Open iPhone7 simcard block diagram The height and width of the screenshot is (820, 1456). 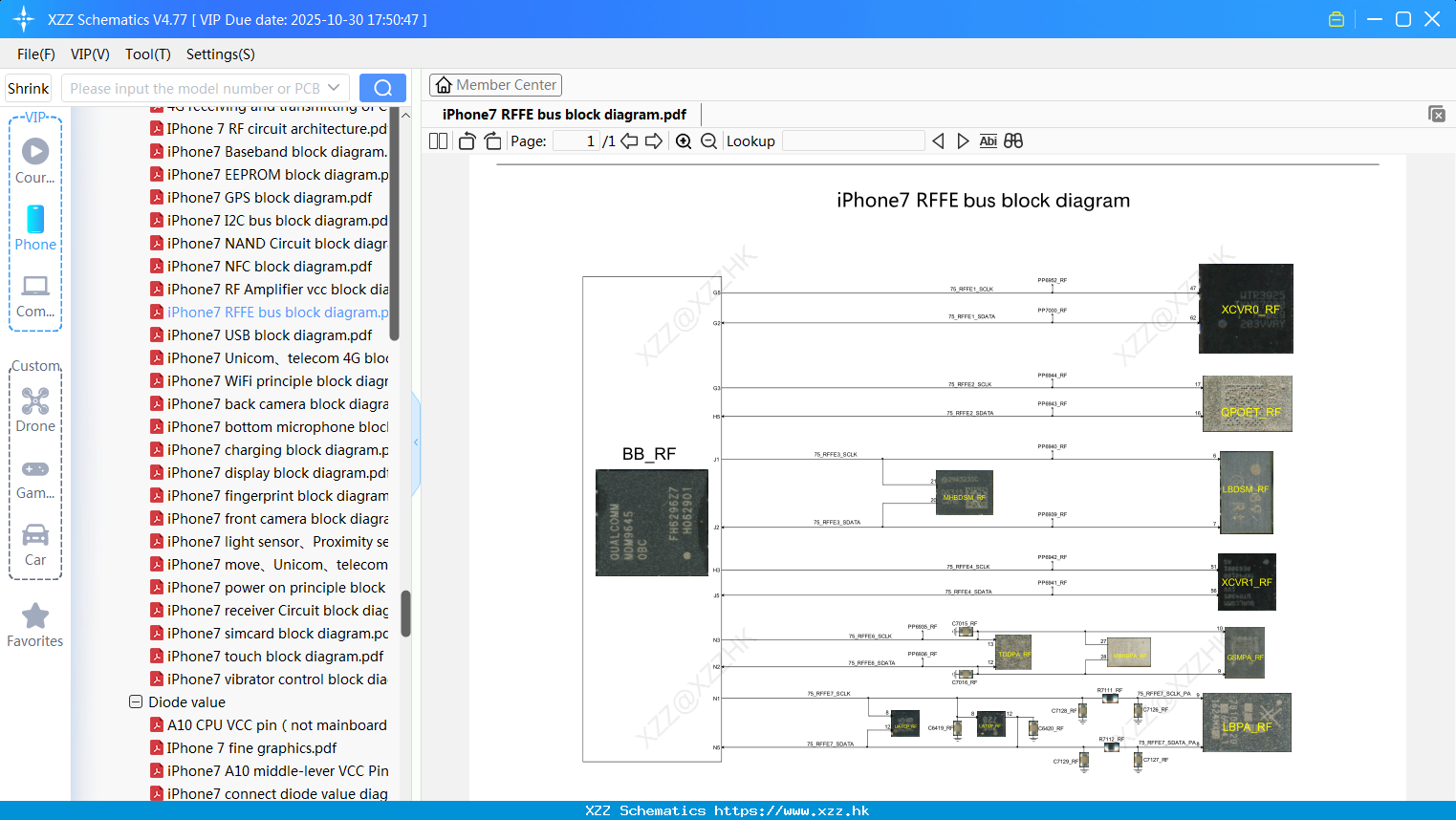269,633
